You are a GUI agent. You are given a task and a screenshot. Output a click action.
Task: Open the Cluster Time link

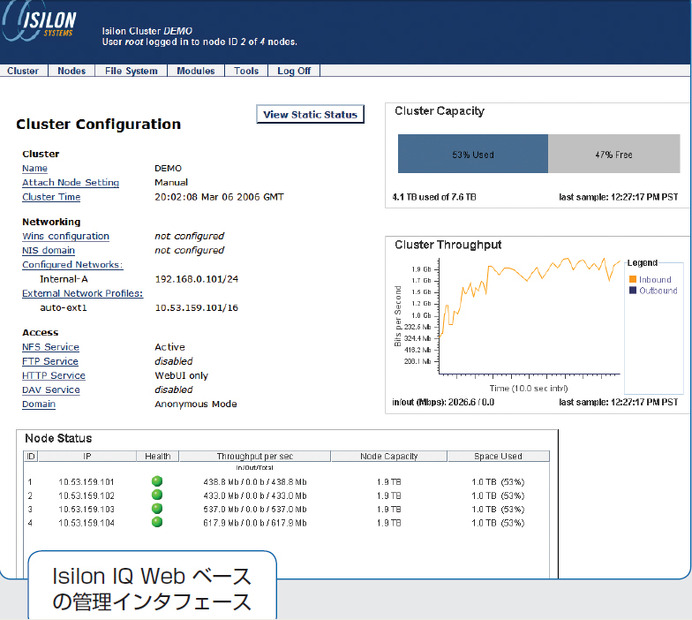pos(51,197)
